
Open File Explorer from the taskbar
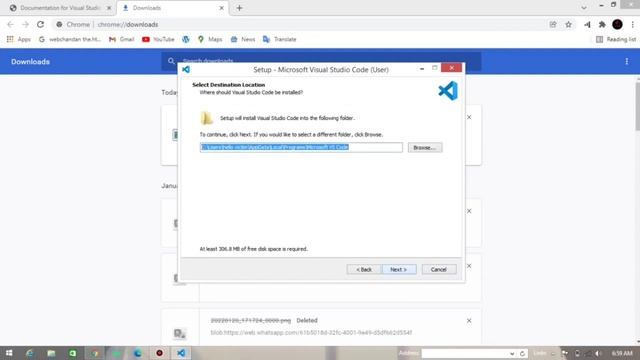(51, 353)
